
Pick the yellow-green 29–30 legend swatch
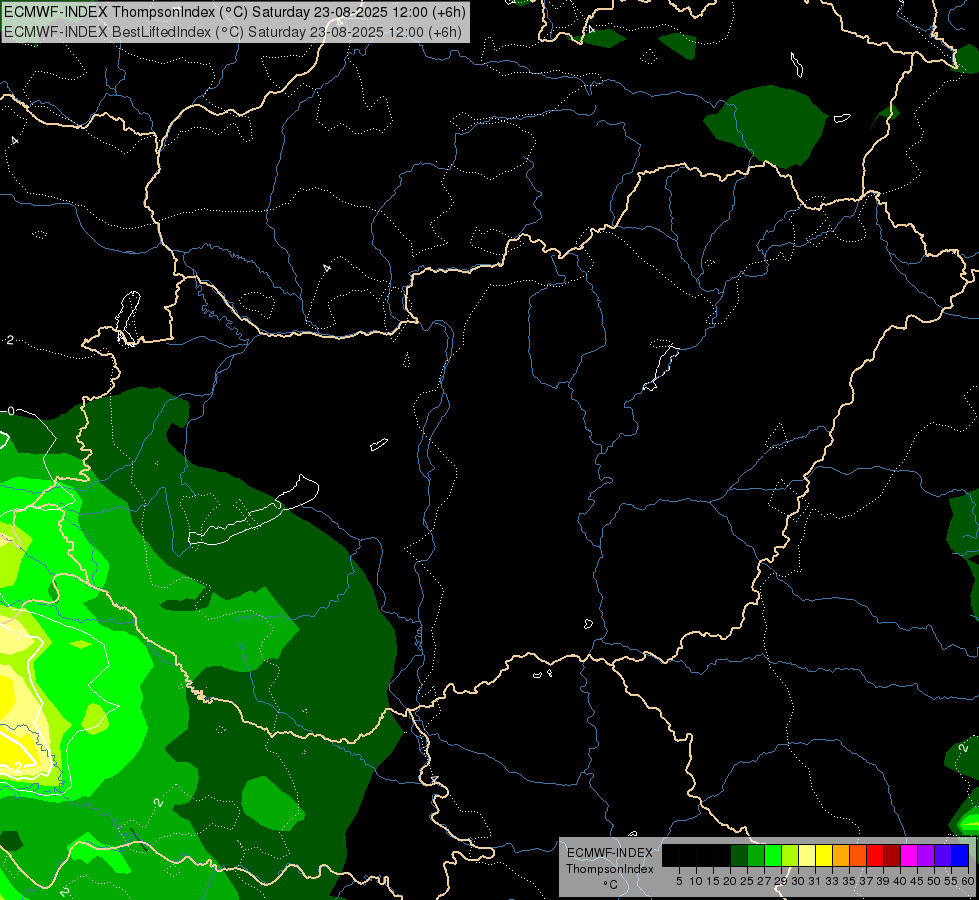pos(790,855)
